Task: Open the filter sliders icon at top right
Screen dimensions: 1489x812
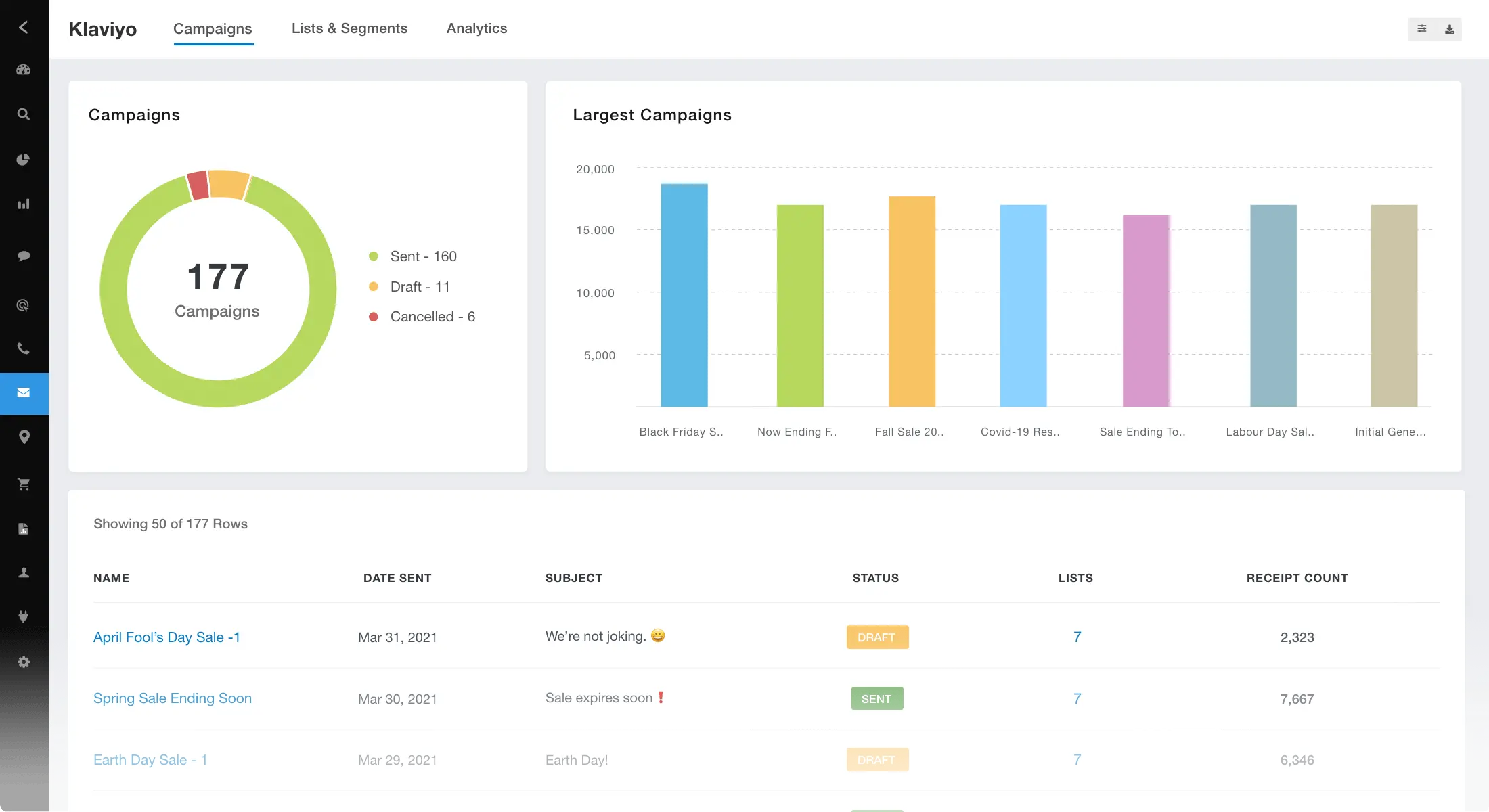Action: point(1421,29)
